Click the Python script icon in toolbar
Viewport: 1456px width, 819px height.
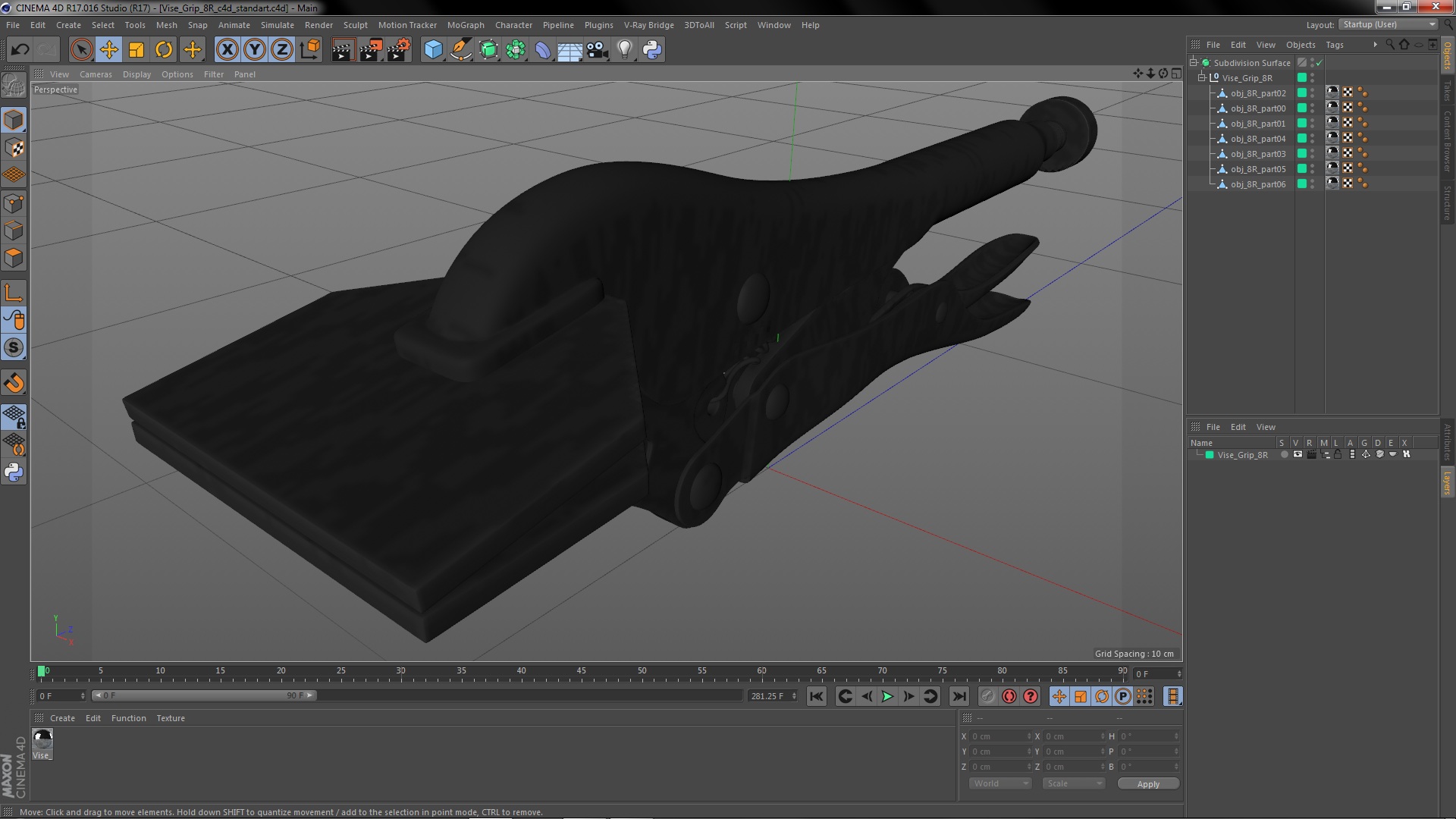pyautogui.click(x=652, y=50)
